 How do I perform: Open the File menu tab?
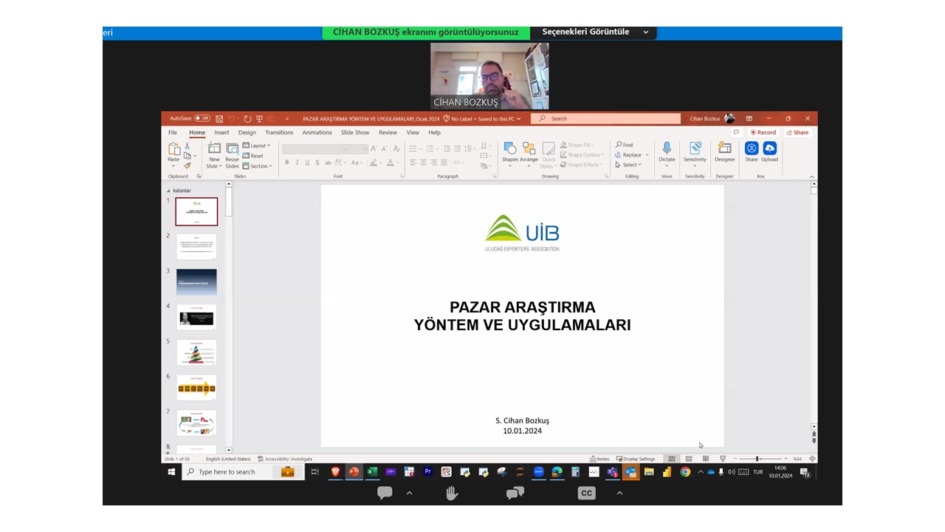click(x=172, y=133)
